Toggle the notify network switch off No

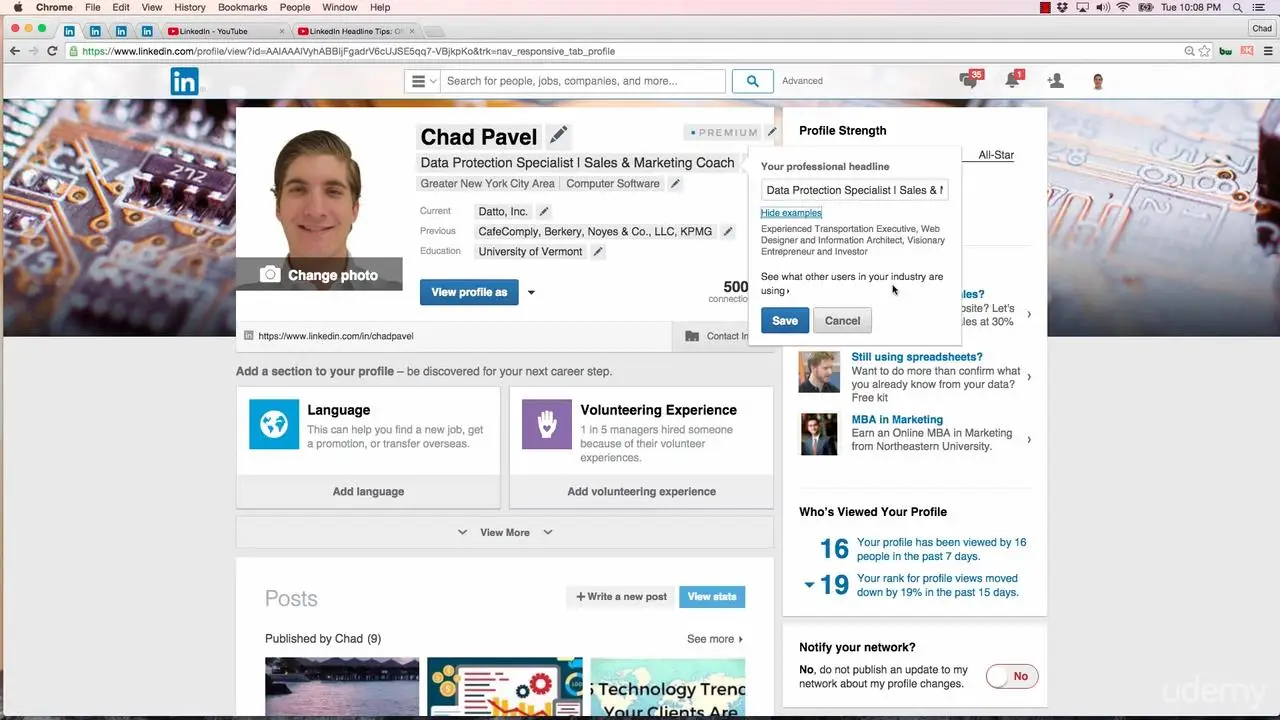click(1012, 676)
